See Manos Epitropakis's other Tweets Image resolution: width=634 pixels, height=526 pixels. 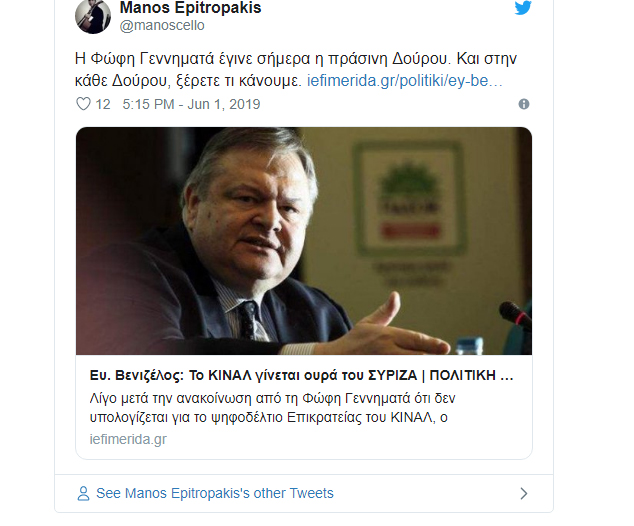(214, 493)
